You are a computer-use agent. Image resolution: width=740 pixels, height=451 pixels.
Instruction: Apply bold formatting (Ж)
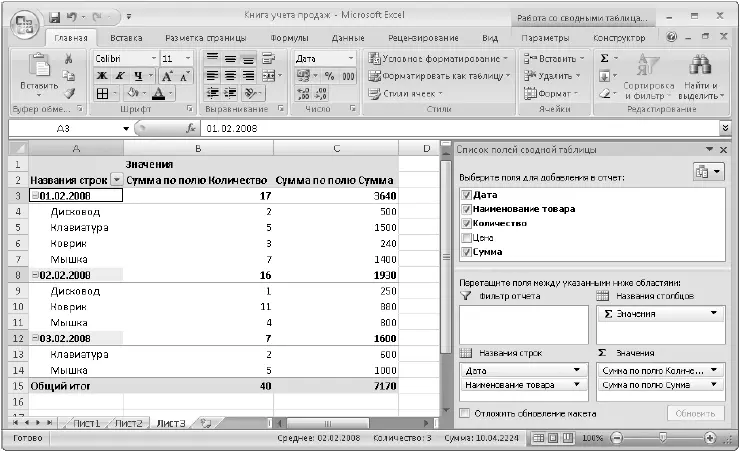coord(102,76)
